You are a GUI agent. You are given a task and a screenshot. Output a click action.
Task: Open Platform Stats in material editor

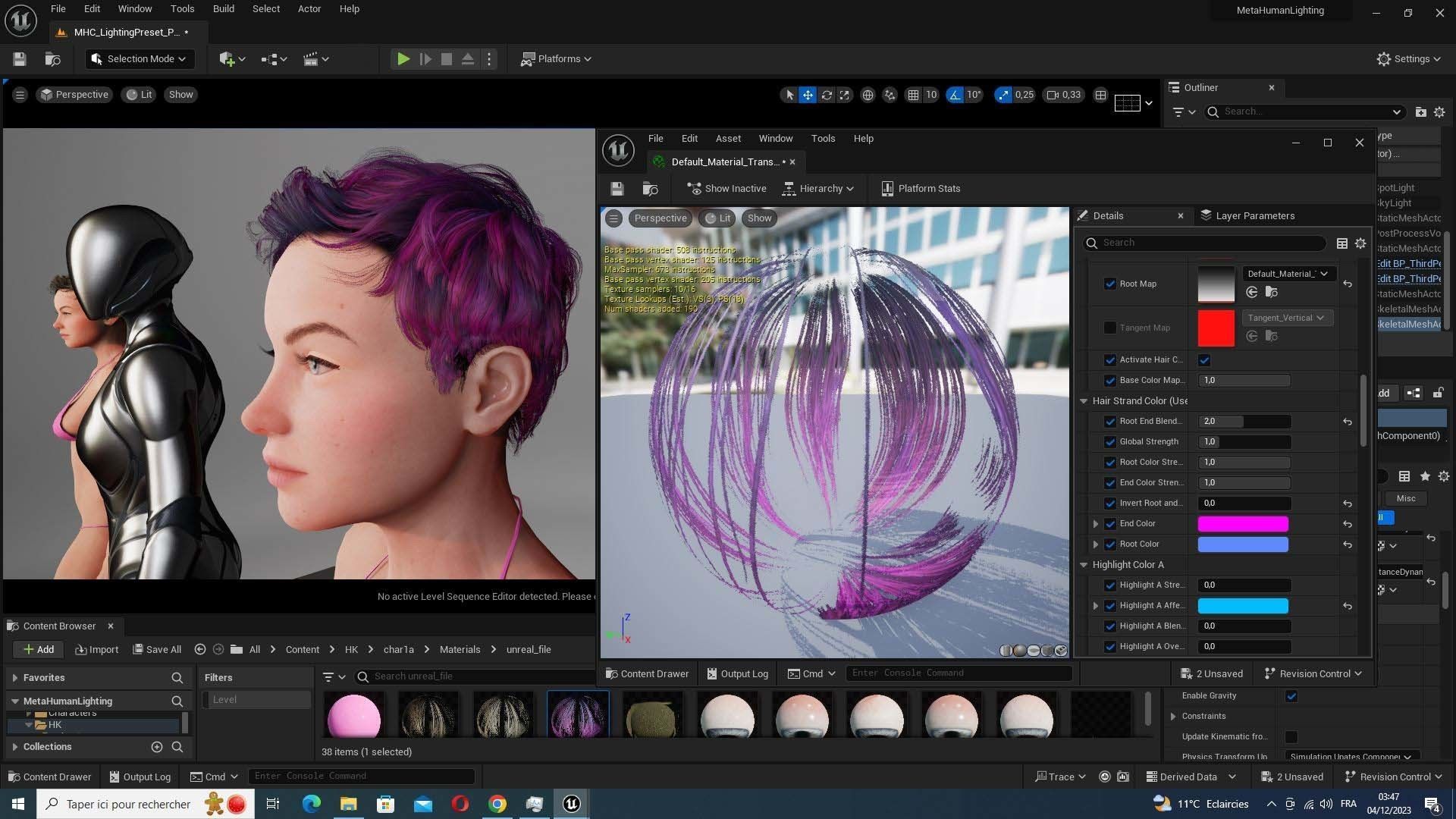(x=921, y=189)
